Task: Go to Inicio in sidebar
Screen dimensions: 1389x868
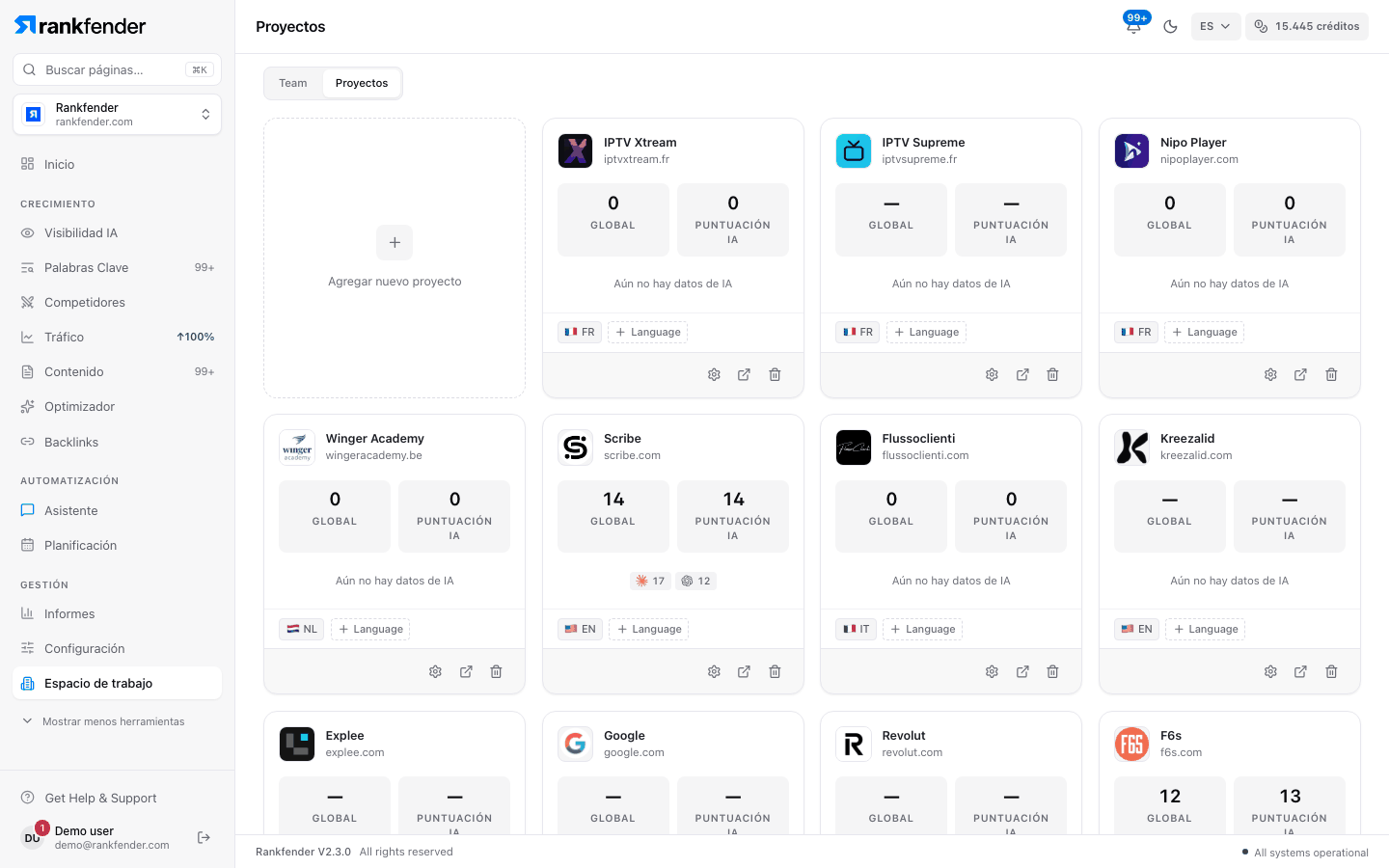Action: point(118,164)
